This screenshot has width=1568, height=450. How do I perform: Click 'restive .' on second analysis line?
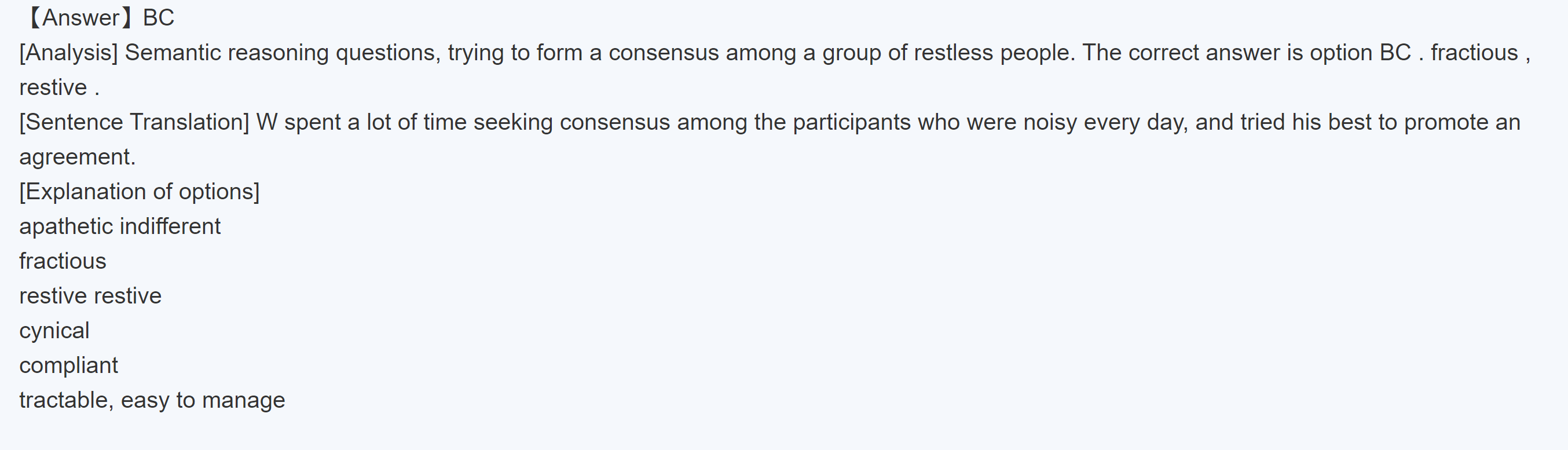coord(59,87)
